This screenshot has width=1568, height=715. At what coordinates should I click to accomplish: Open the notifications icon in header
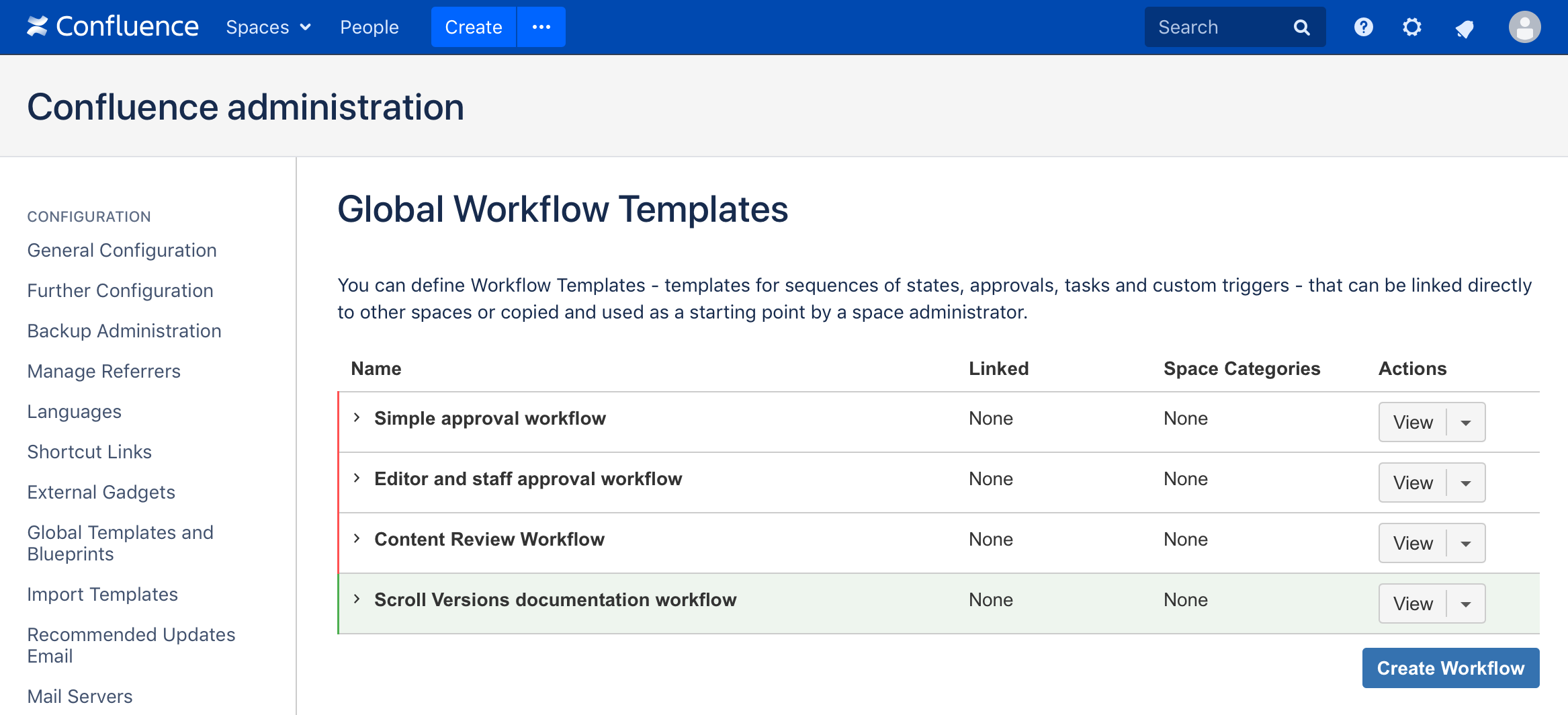pyautogui.click(x=1464, y=28)
